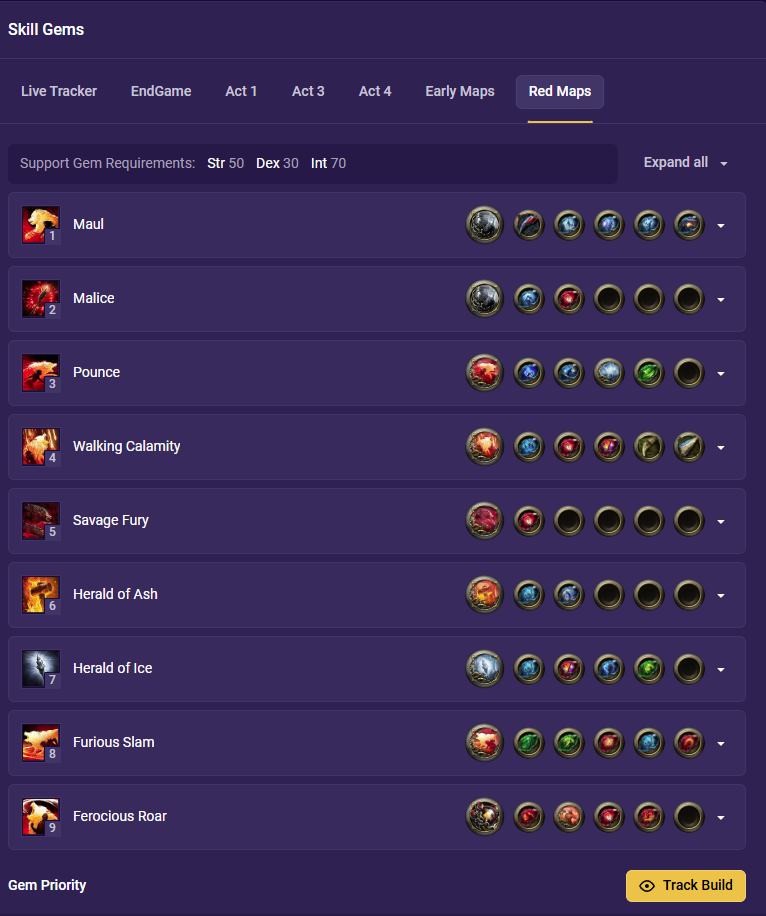
Task: Expand the Herald of Ice row
Action: click(x=721, y=669)
